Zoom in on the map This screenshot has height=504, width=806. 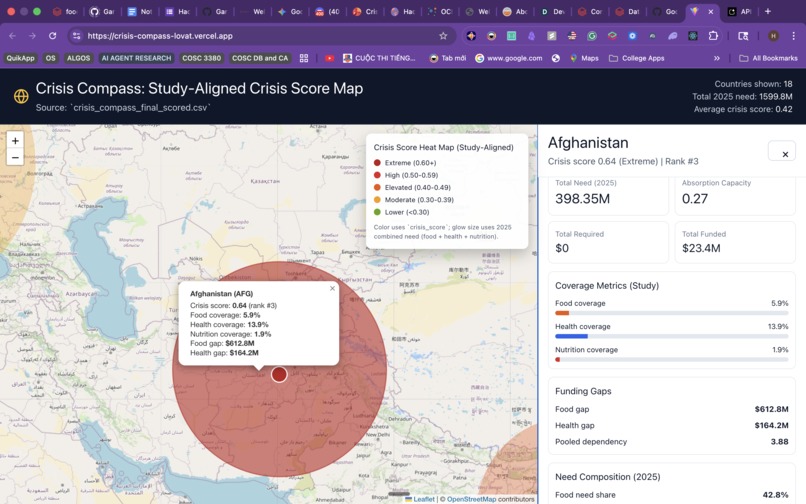point(15,140)
